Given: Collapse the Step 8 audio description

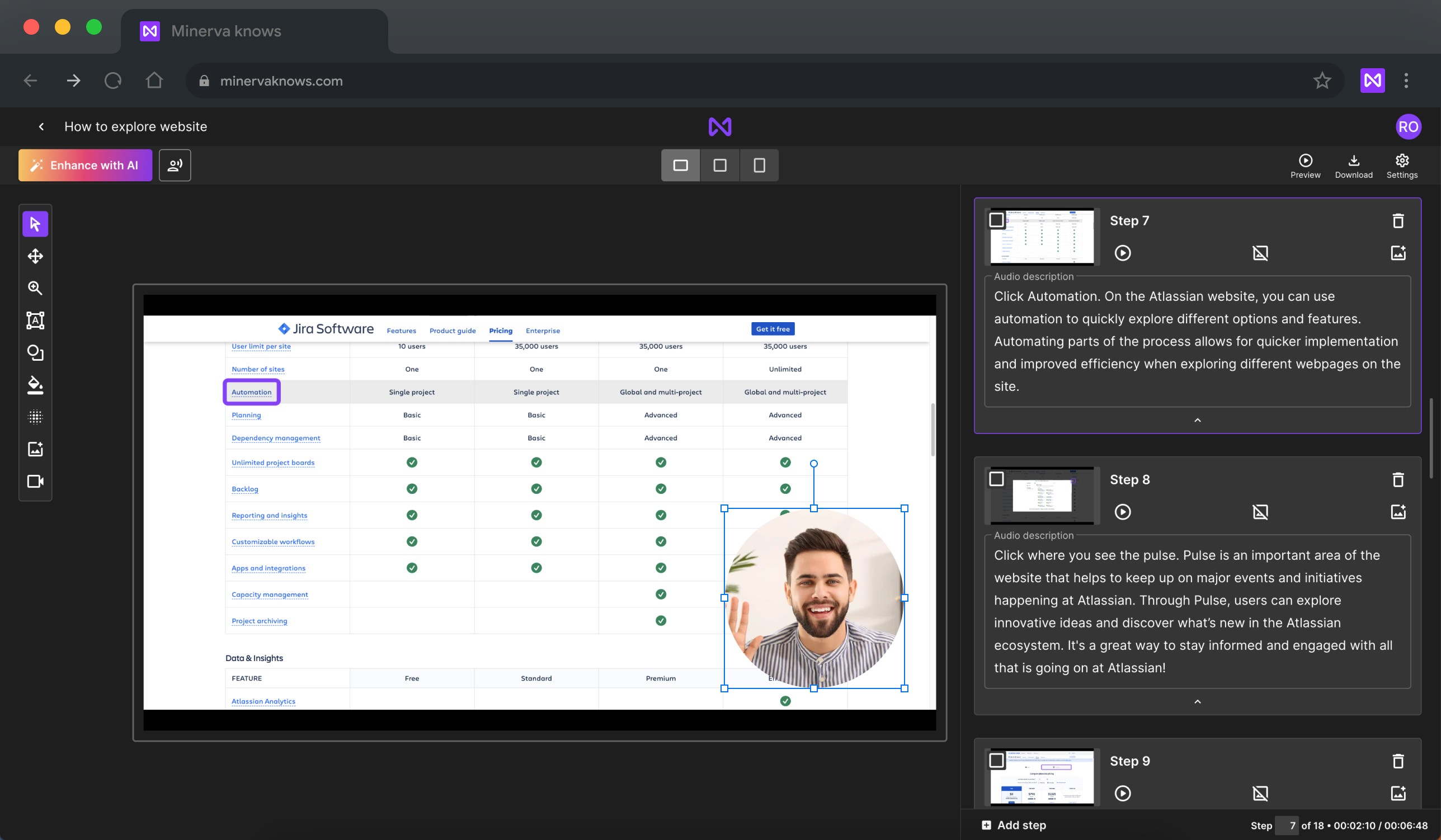Looking at the screenshot, I should [x=1198, y=702].
